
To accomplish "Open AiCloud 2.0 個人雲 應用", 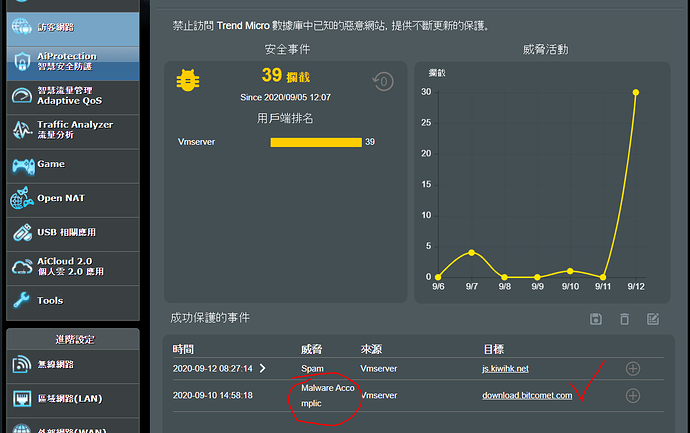I will tap(73, 268).
